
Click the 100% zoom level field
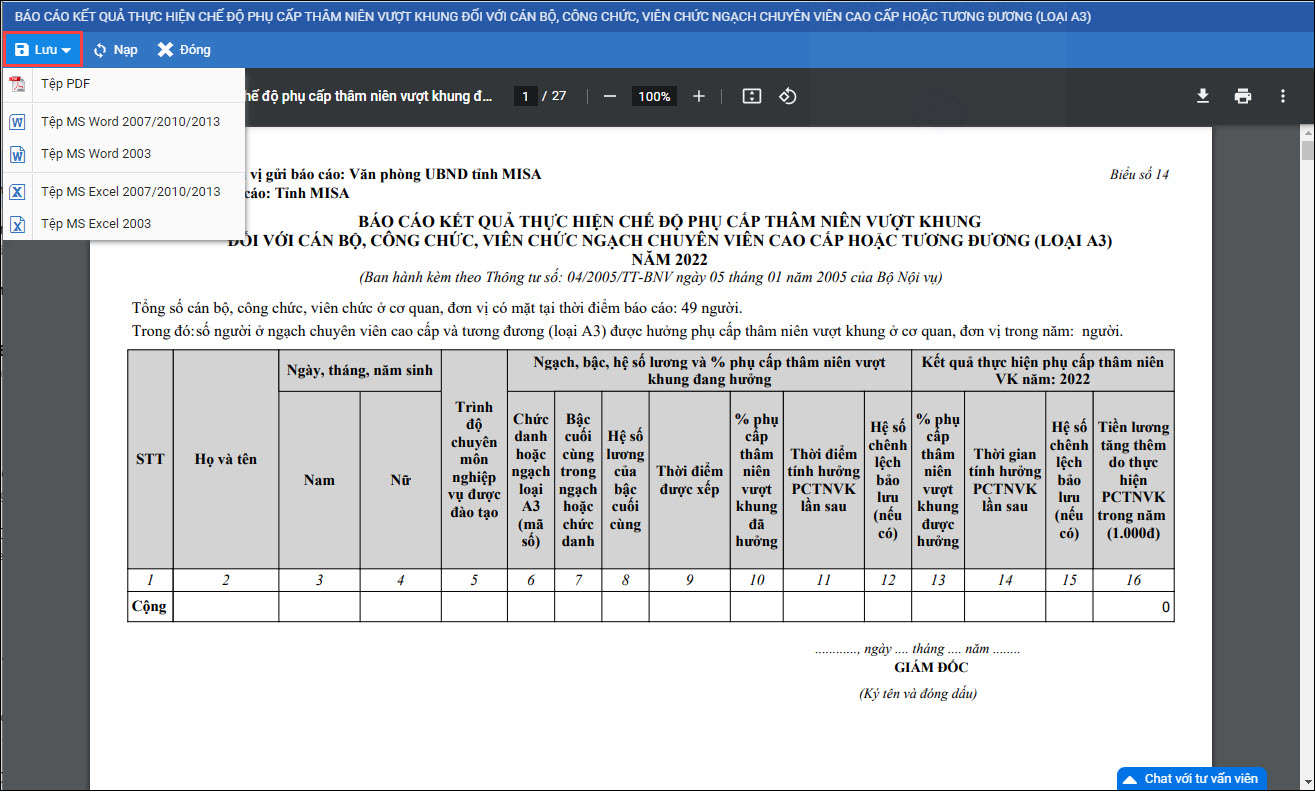[654, 96]
